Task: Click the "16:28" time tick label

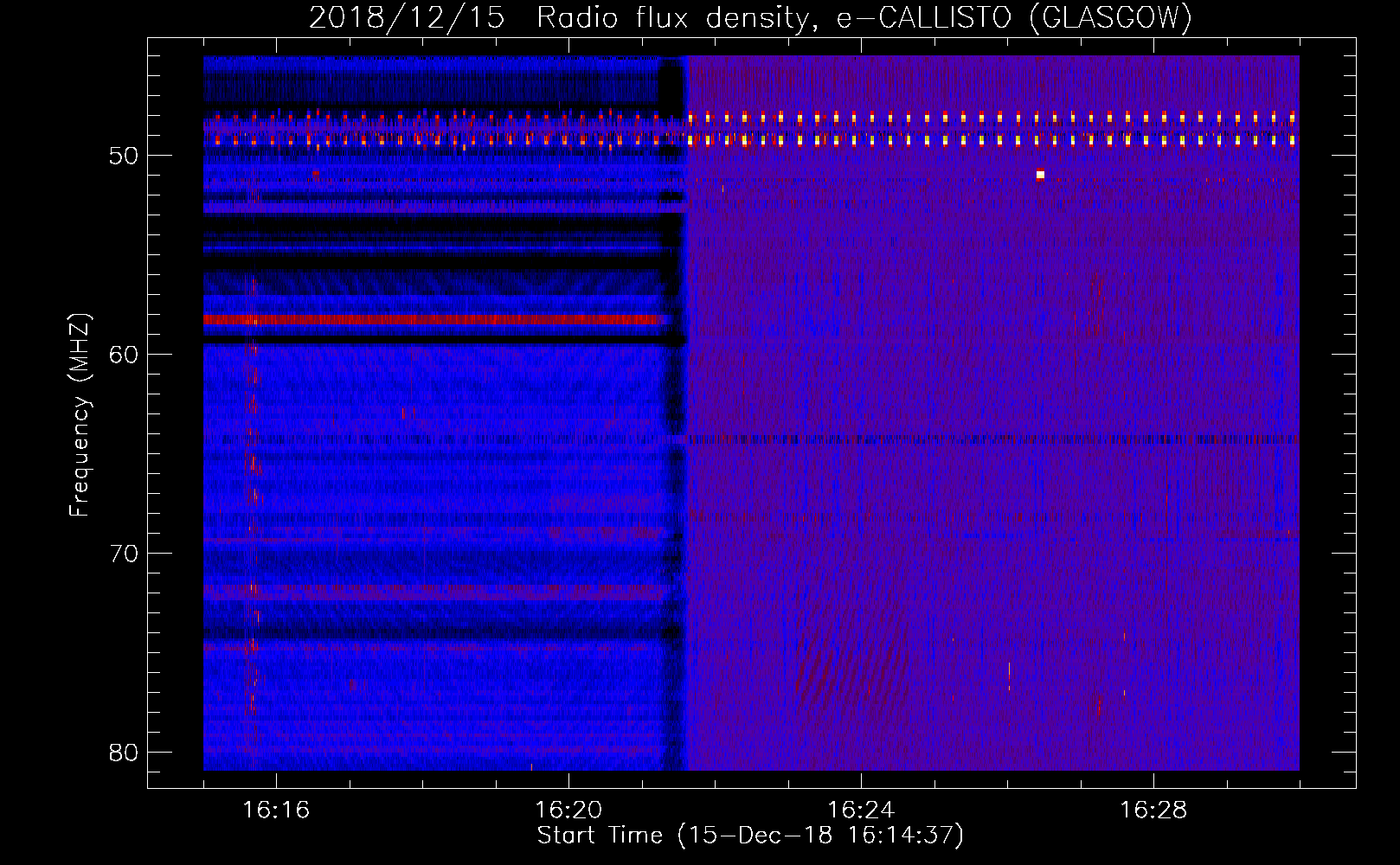Action: click(1153, 810)
